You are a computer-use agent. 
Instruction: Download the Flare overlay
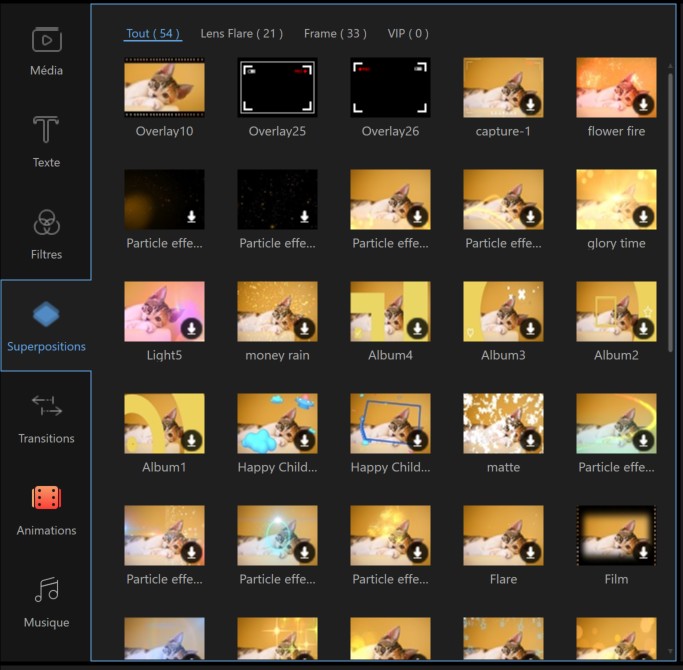530,552
